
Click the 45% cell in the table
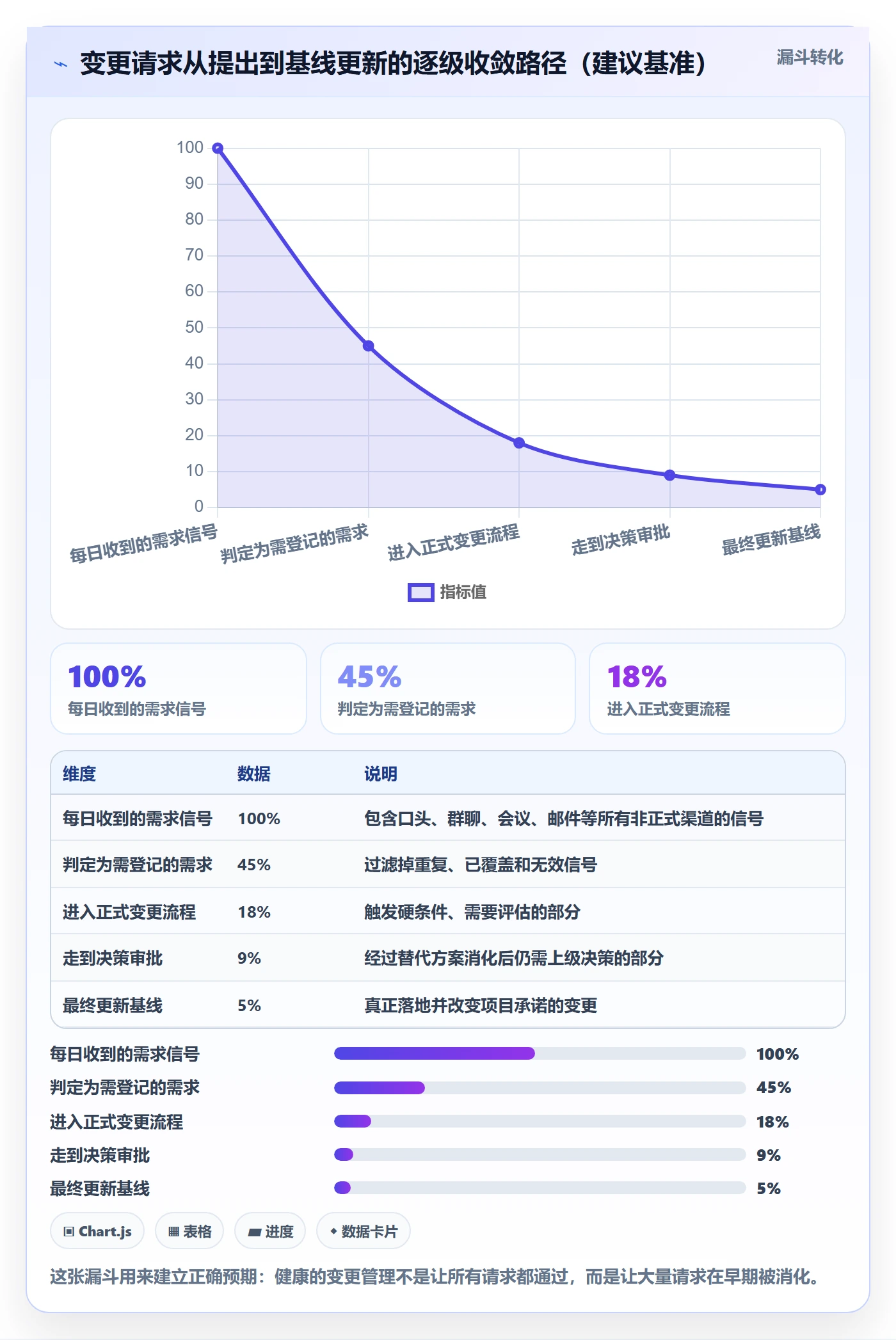click(254, 865)
